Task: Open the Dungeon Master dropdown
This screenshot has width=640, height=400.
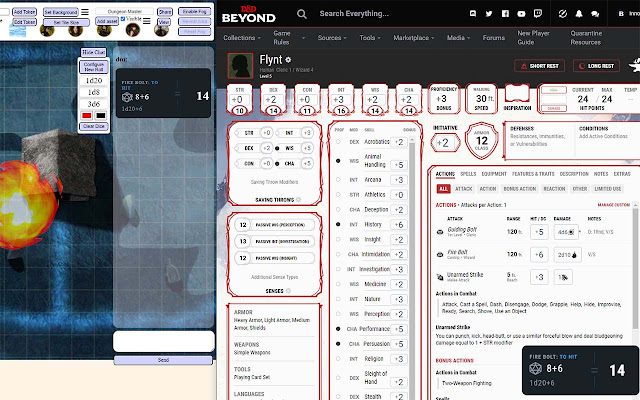Action: tap(124, 11)
